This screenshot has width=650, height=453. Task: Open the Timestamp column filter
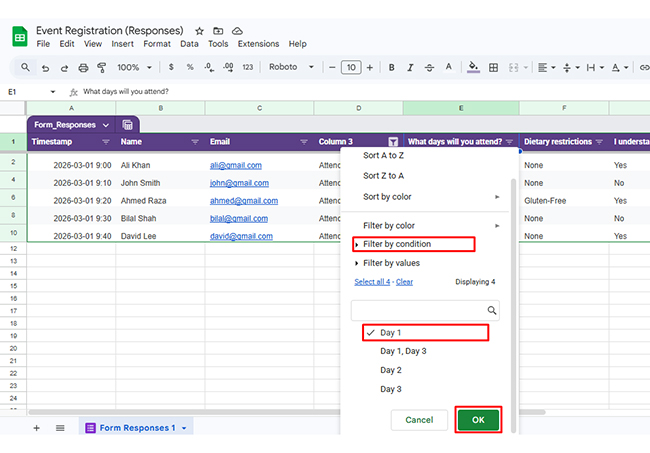(106, 142)
